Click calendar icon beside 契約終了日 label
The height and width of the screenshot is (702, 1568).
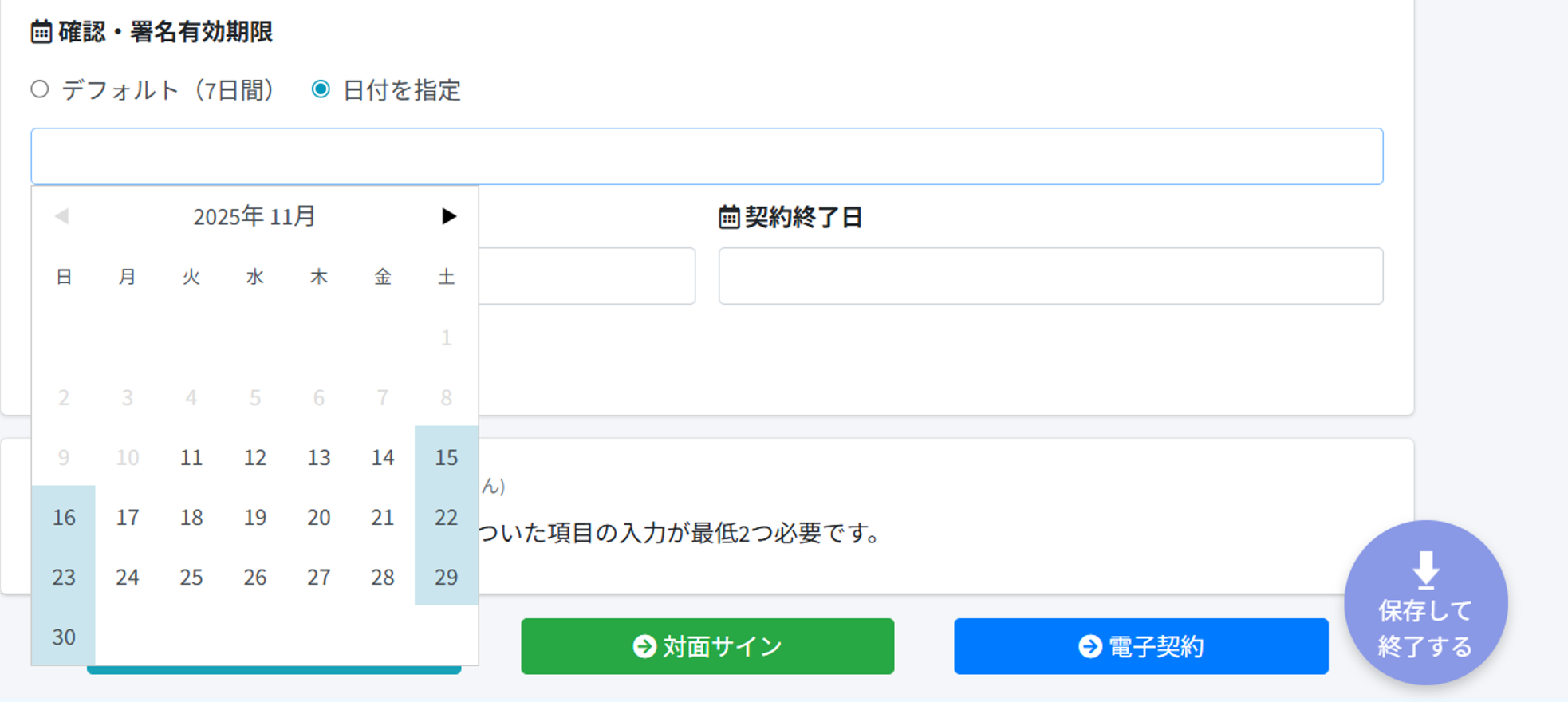pyautogui.click(x=729, y=217)
